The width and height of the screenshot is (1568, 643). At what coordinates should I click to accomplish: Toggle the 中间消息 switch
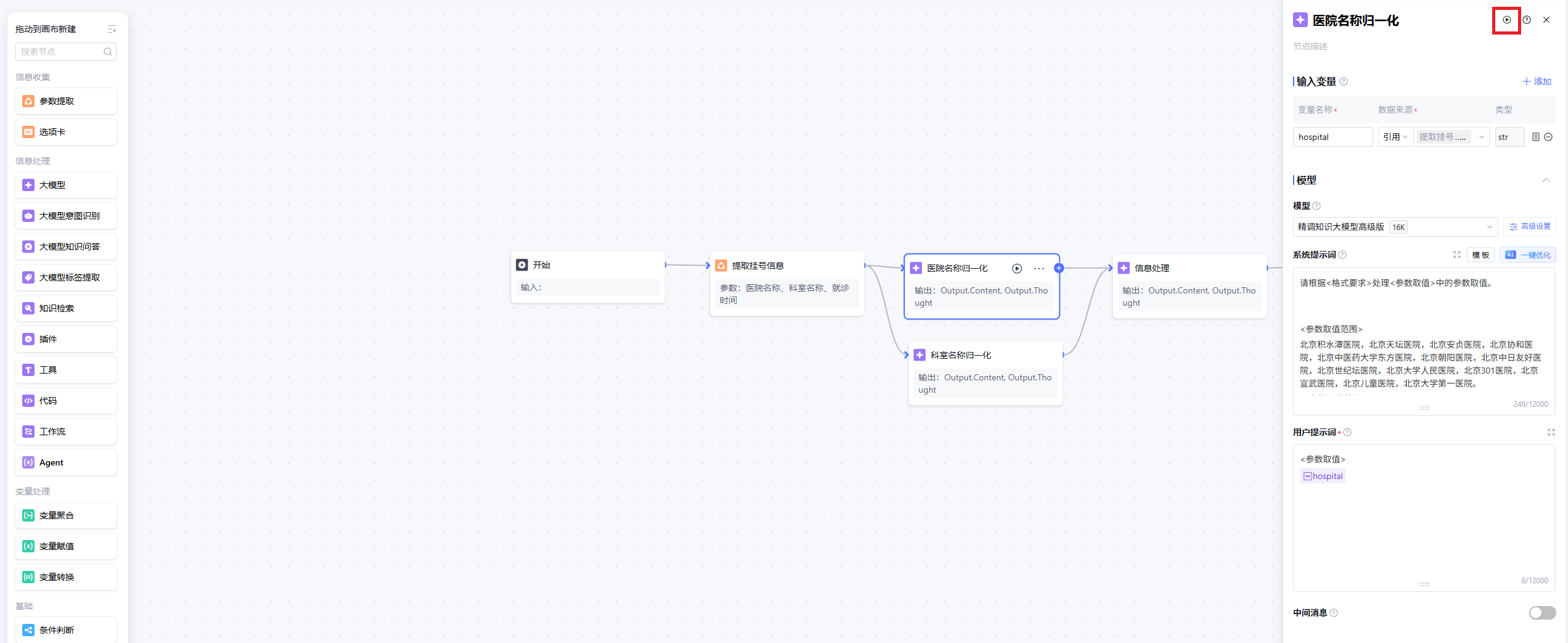pyautogui.click(x=1541, y=612)
